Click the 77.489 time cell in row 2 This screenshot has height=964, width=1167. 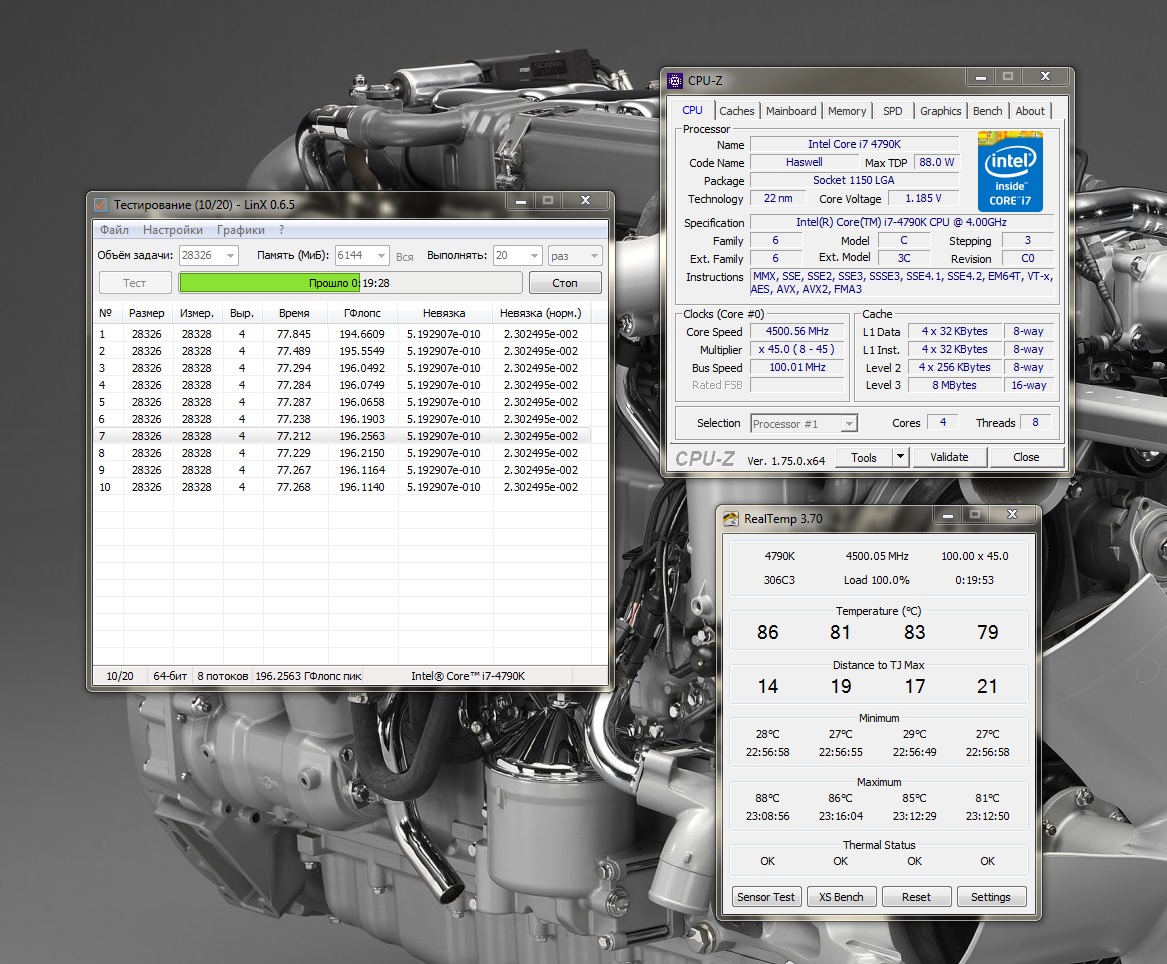pos(294,351)
